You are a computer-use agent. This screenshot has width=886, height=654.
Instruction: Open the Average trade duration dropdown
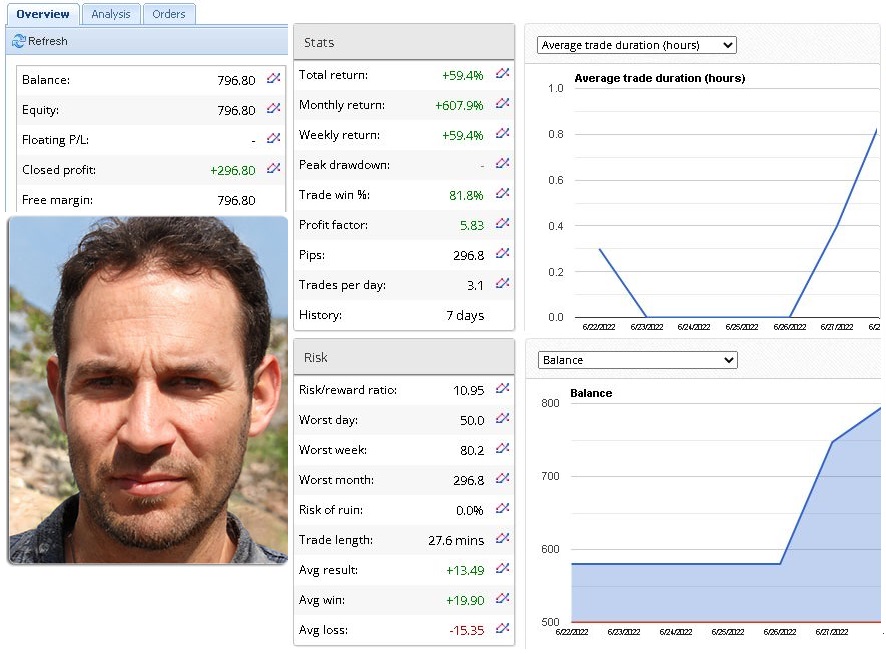637,45
